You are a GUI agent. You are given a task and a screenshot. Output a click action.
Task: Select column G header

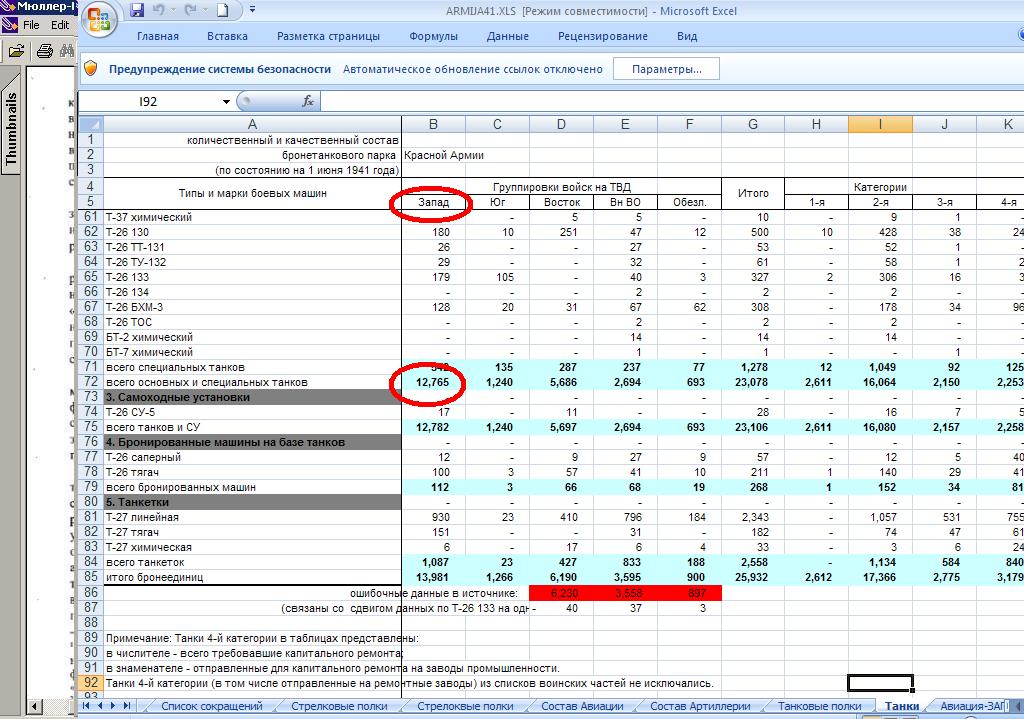[x=752, y=124]
